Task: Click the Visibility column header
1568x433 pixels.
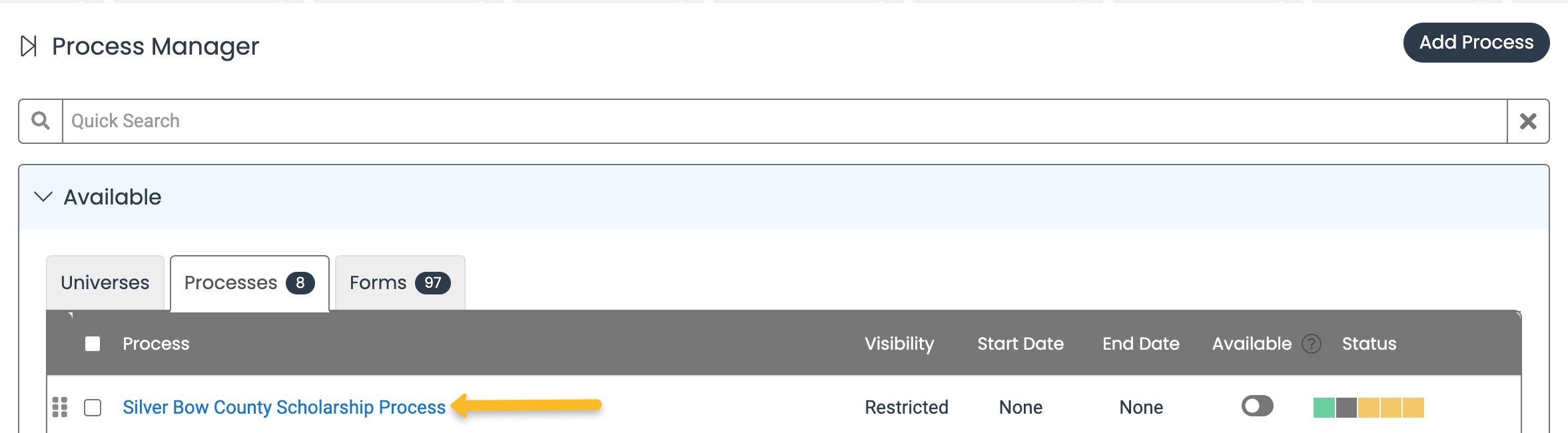Action: click(x=899, y=343)
